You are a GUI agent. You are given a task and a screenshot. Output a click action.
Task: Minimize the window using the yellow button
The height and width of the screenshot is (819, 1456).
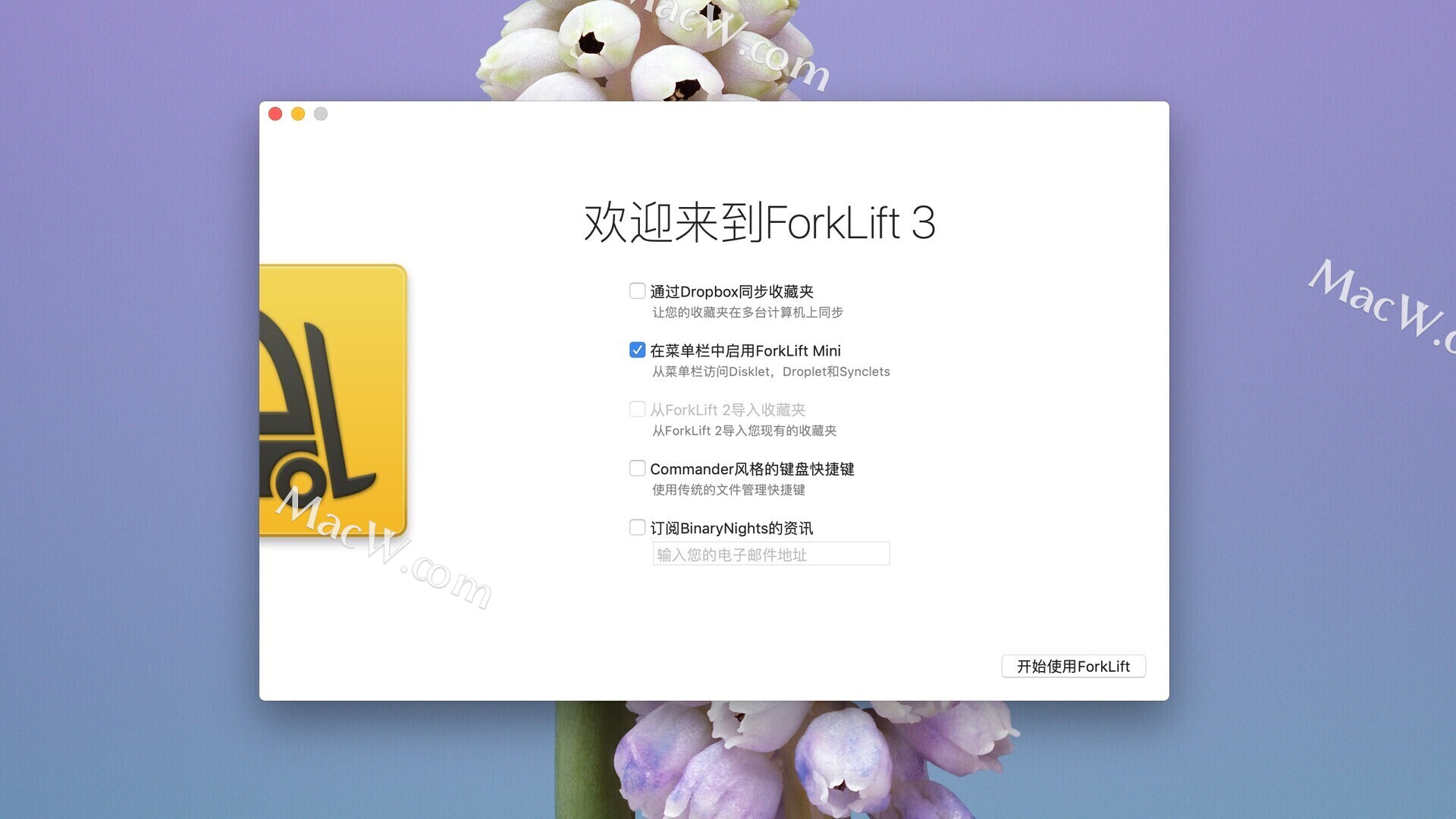298,114
